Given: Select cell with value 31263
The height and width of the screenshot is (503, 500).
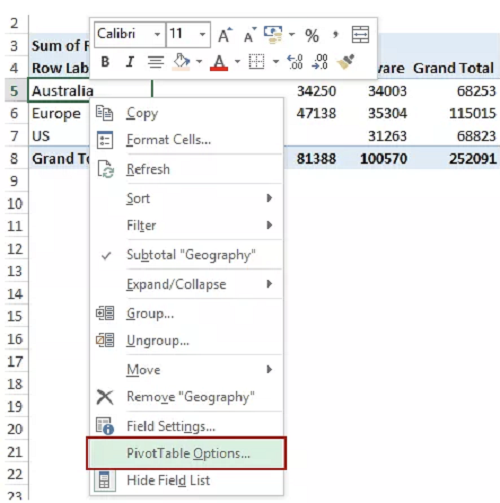Looking at the screenshot, I should pyautogui.click(x=387, y=136).
